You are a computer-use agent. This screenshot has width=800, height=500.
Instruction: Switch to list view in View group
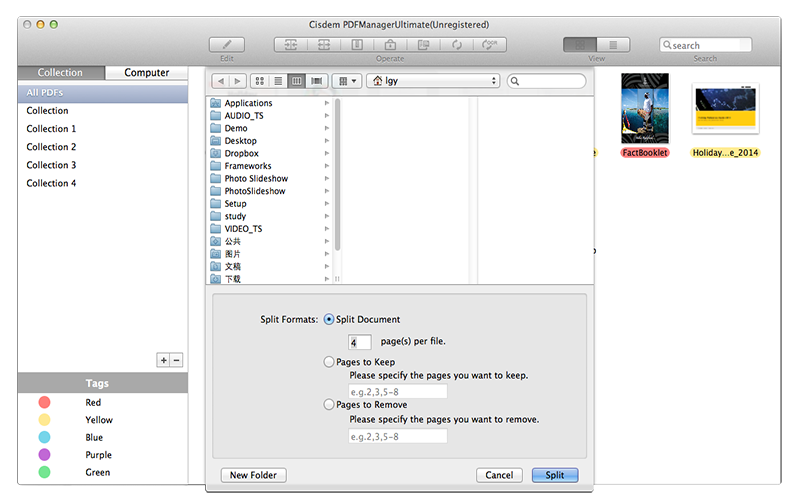(x=613, y=45)
